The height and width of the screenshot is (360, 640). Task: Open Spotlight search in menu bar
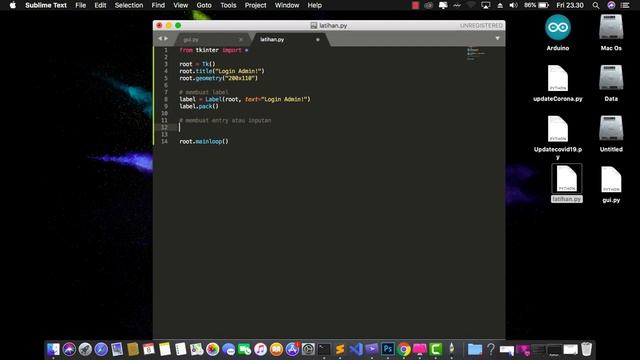(596, 5)
